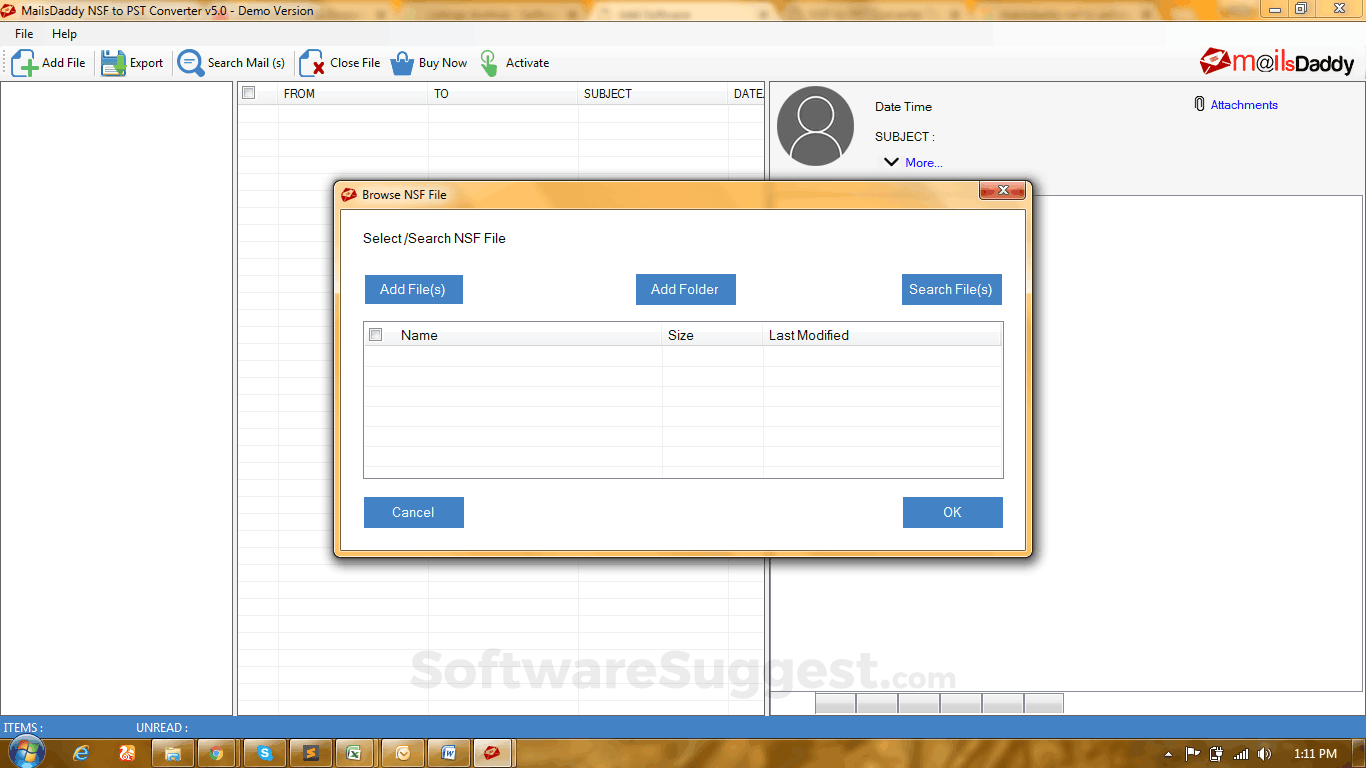The height and width of the screenshot is (768, 1366).
Task: Open the Help menu
Action: (64, 34)
